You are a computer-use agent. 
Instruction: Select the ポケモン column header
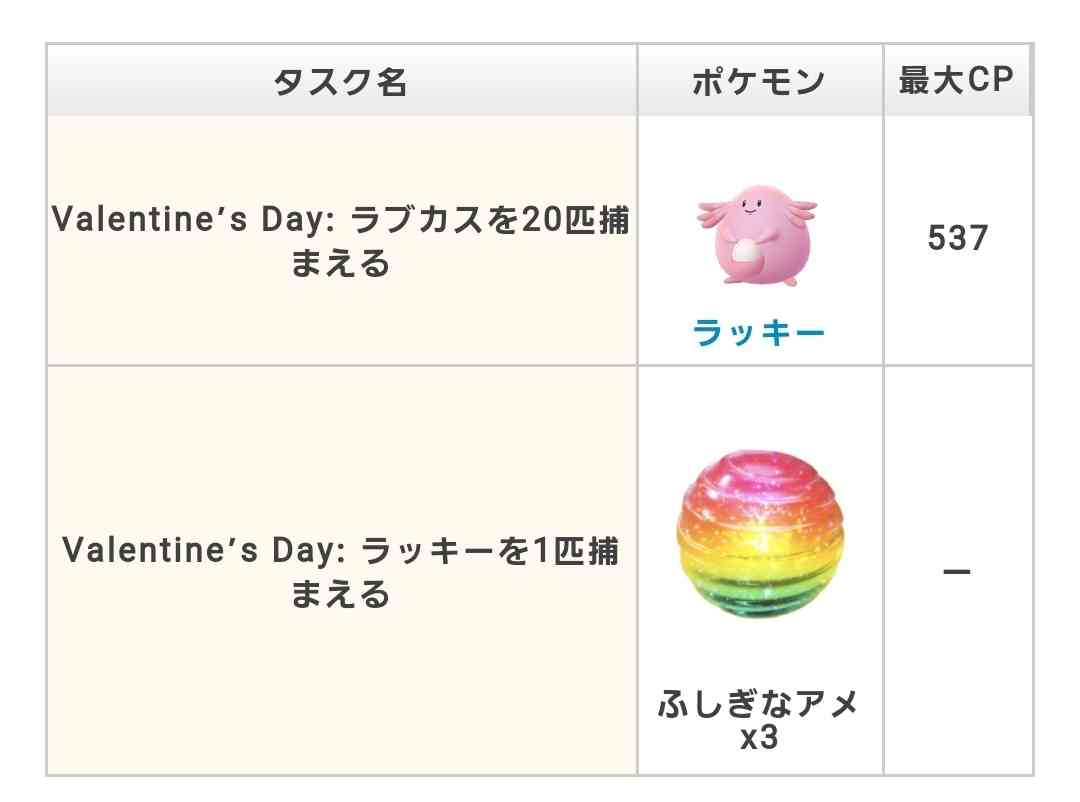pyautogui.click(x=759, y=82)
